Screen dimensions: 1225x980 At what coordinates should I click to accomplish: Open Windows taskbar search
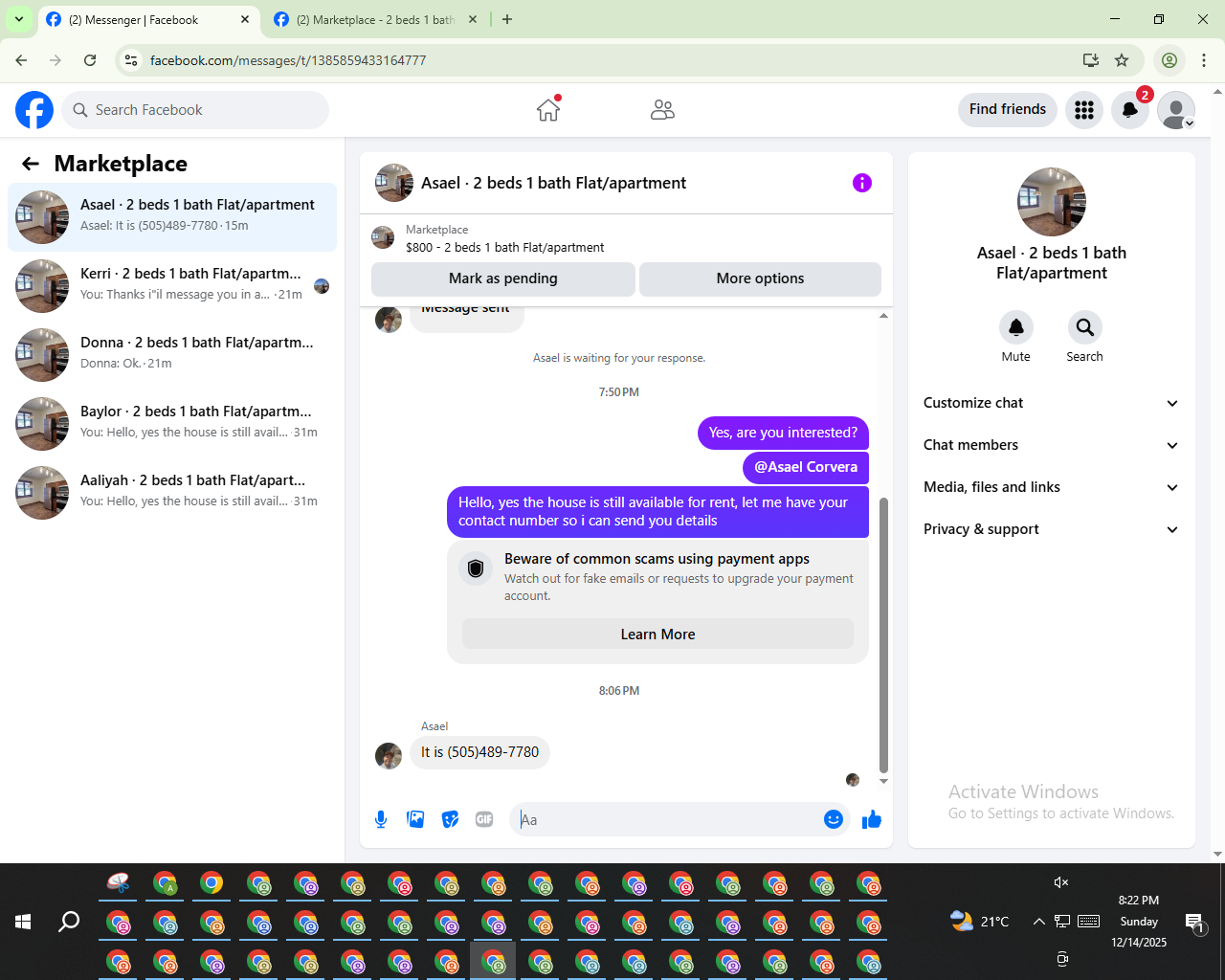click(x=69, y=922)
